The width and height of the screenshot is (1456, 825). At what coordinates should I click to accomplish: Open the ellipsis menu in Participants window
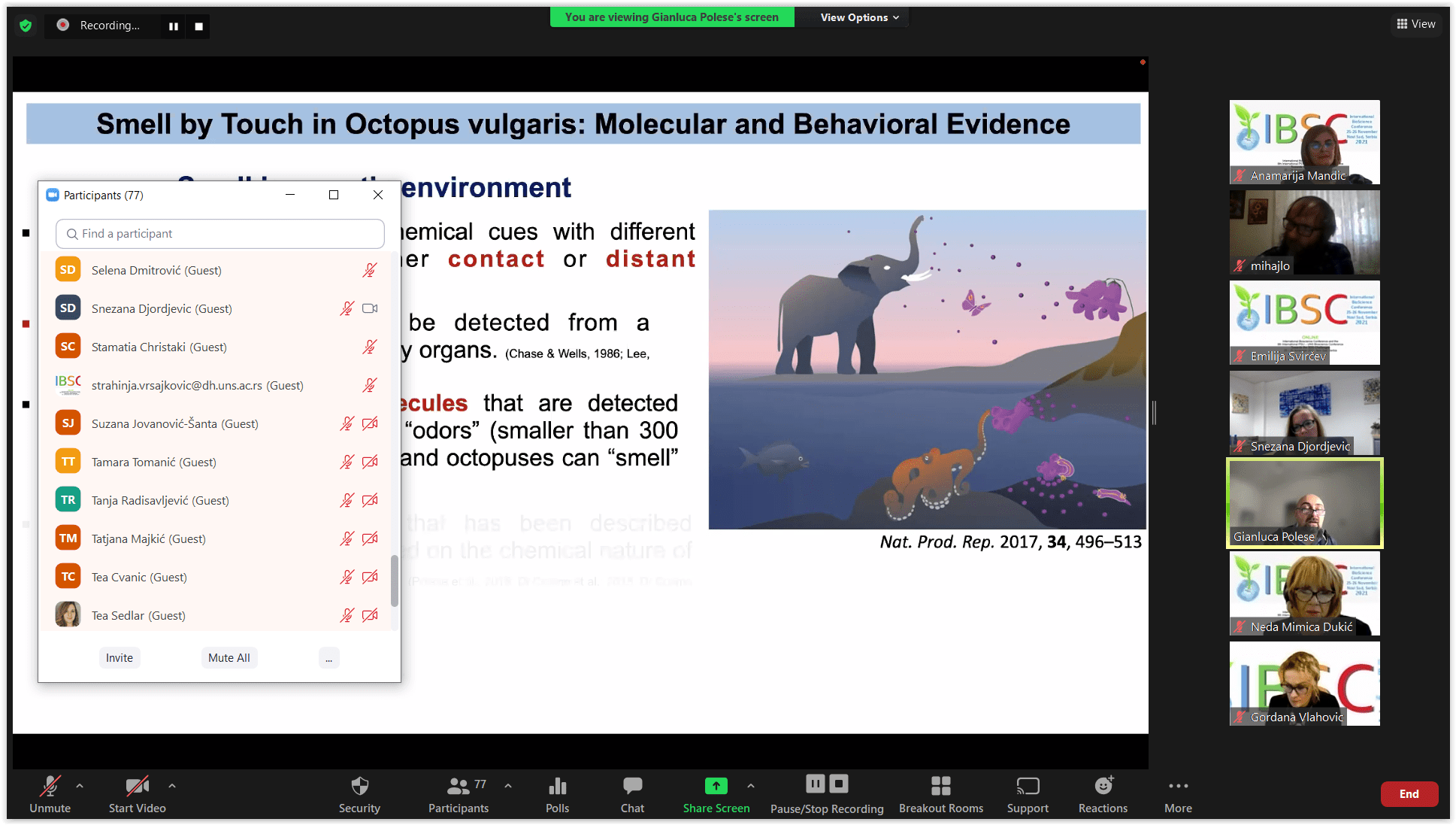(328, 658)
